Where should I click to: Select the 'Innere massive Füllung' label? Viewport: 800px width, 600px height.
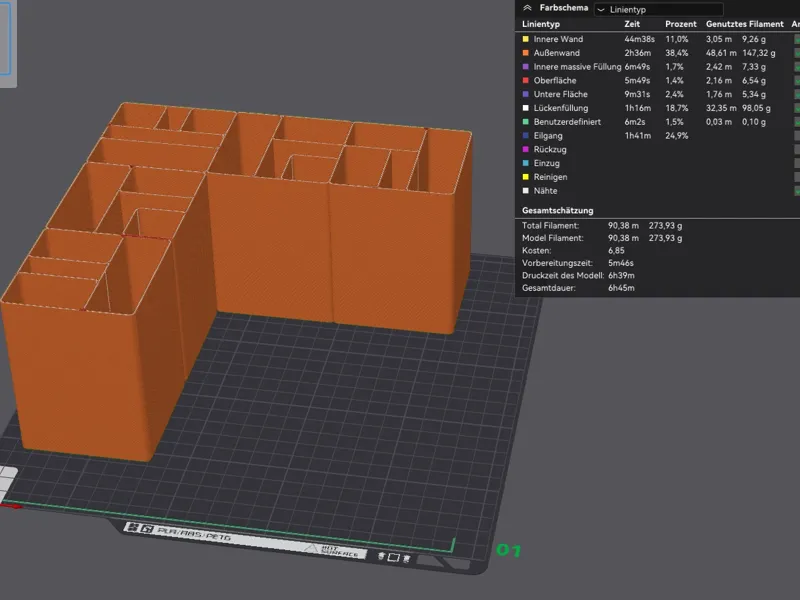578,66
